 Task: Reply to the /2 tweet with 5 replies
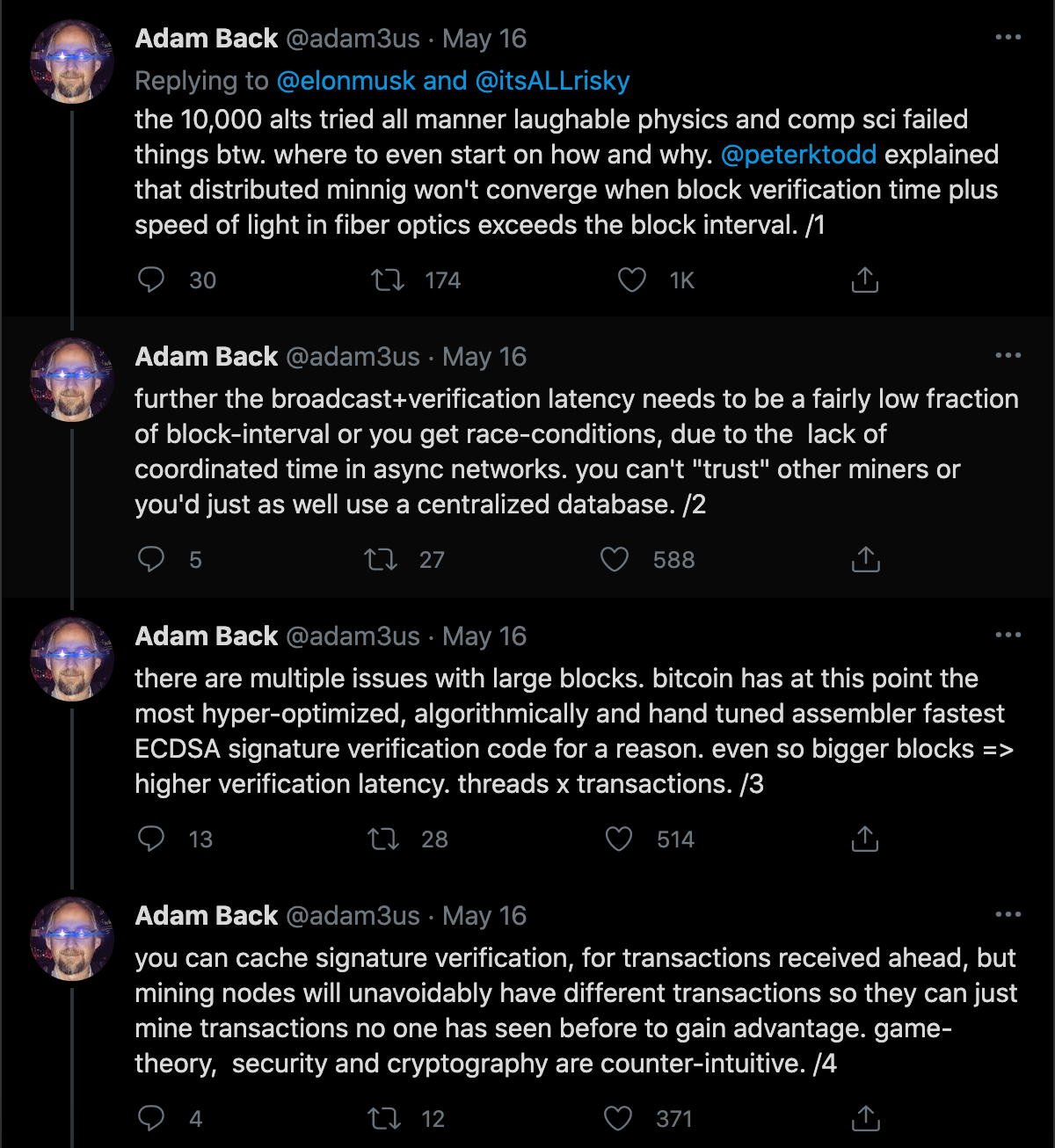coord(151,559)
